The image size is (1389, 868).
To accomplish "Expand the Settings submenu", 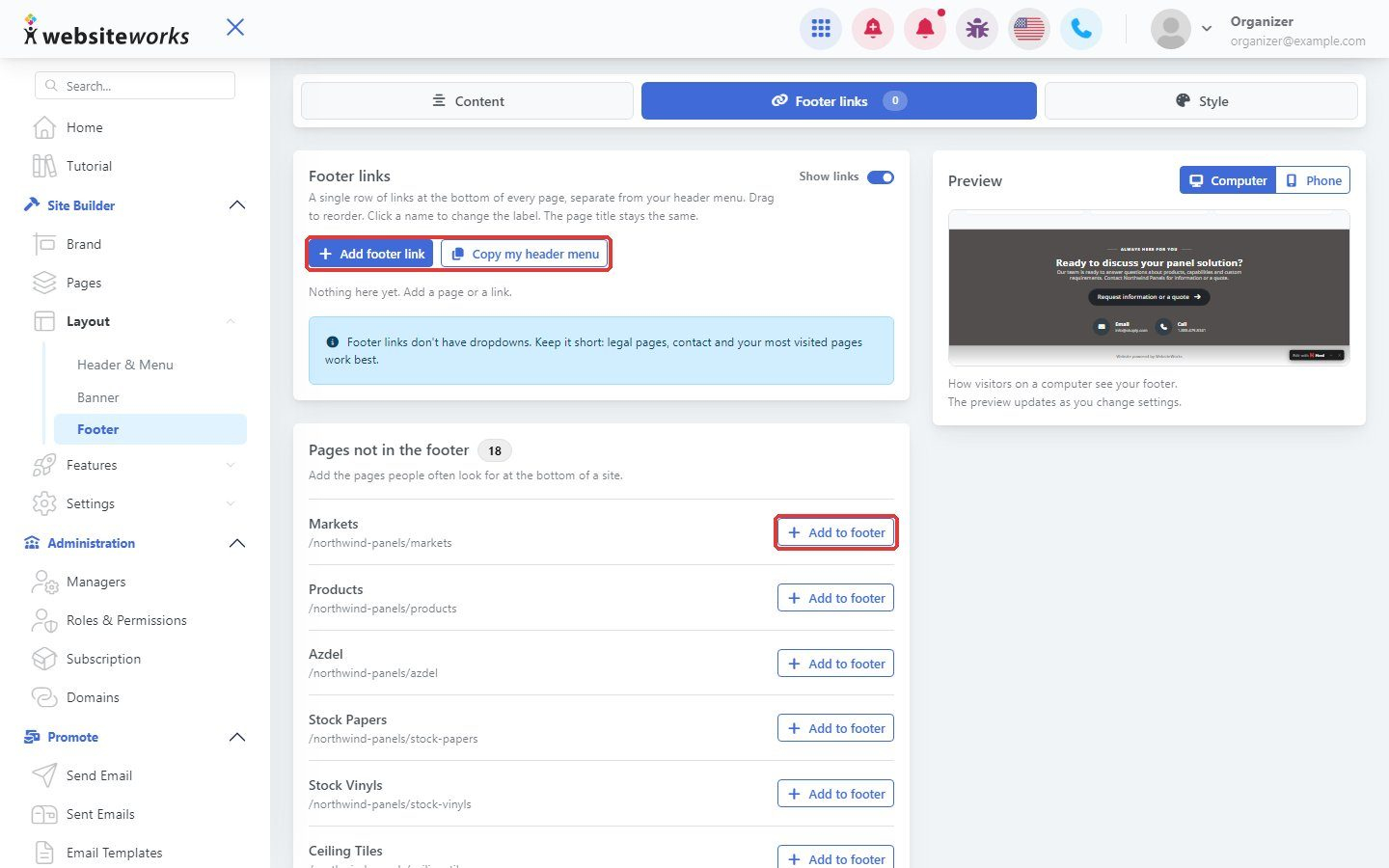I will [x=231, y=503].
